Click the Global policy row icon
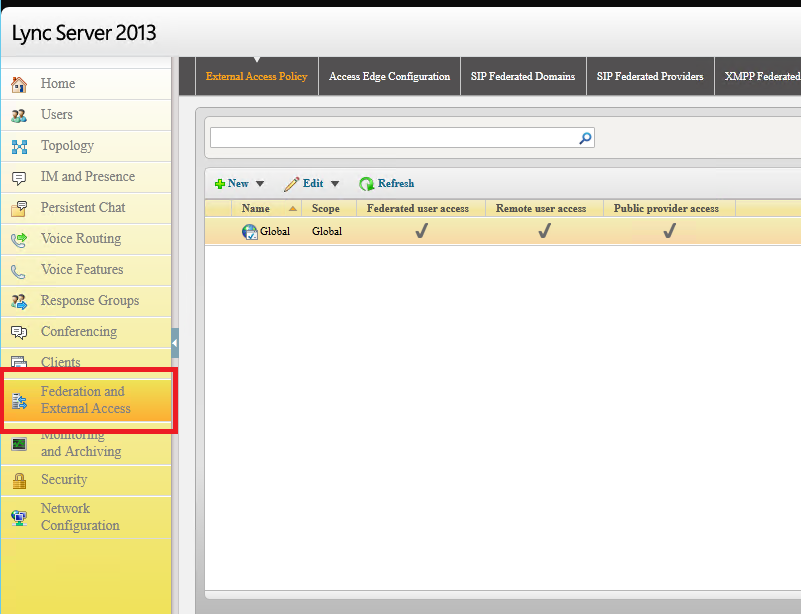The width and height of the screenshot is (804, 614). [x=250, y=232]
